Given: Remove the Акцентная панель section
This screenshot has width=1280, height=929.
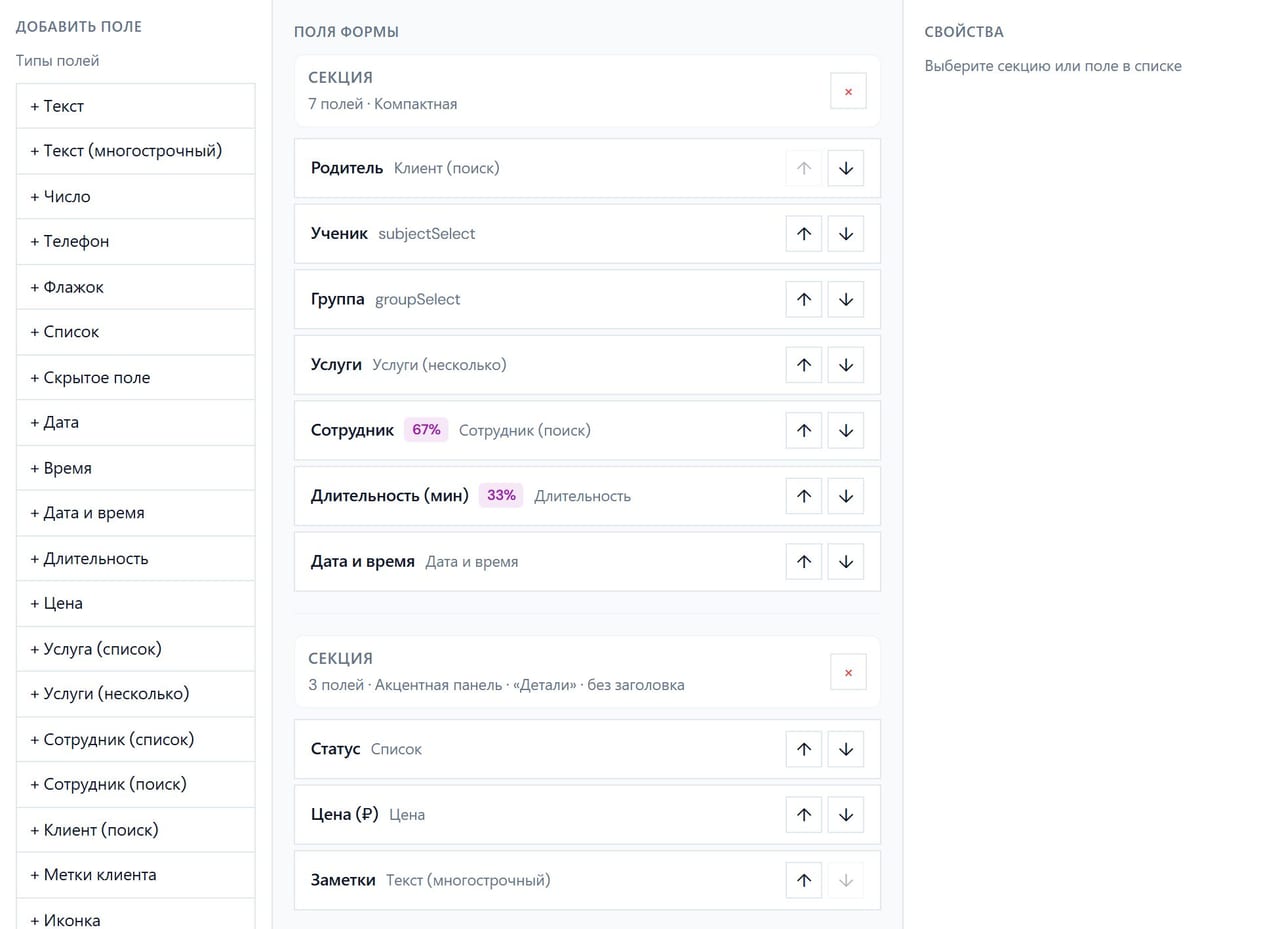Looking at the screenshot, I should 848,672.
